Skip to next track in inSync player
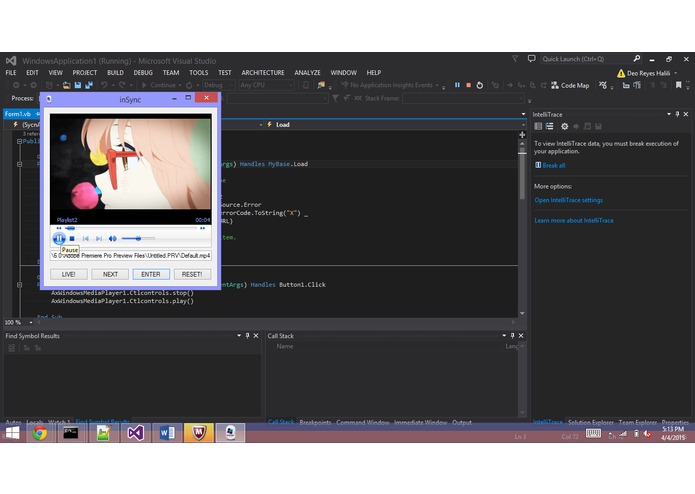The image size is (695, 494). pyautogui.click(x=99, y=239)
